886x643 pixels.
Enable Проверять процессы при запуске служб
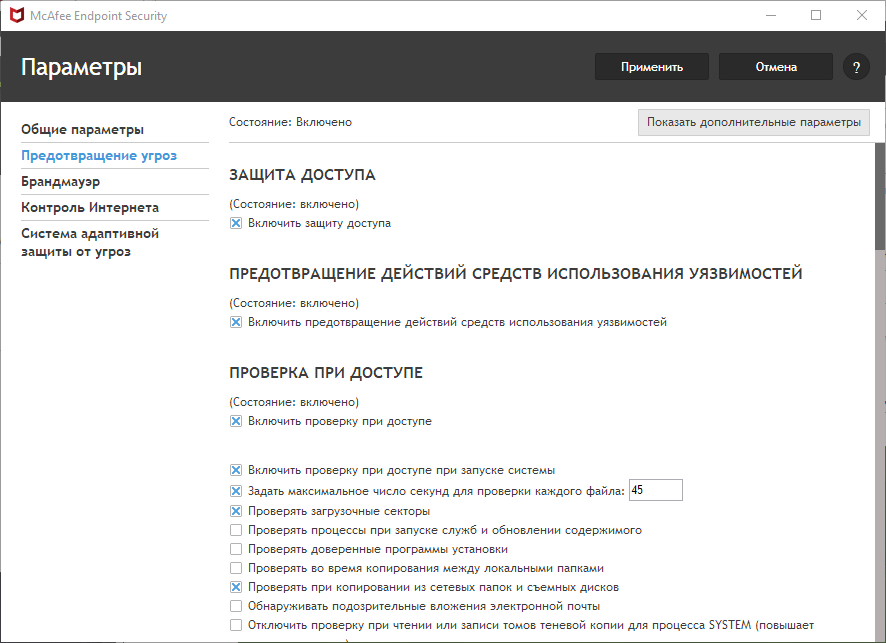coord(236,530)
